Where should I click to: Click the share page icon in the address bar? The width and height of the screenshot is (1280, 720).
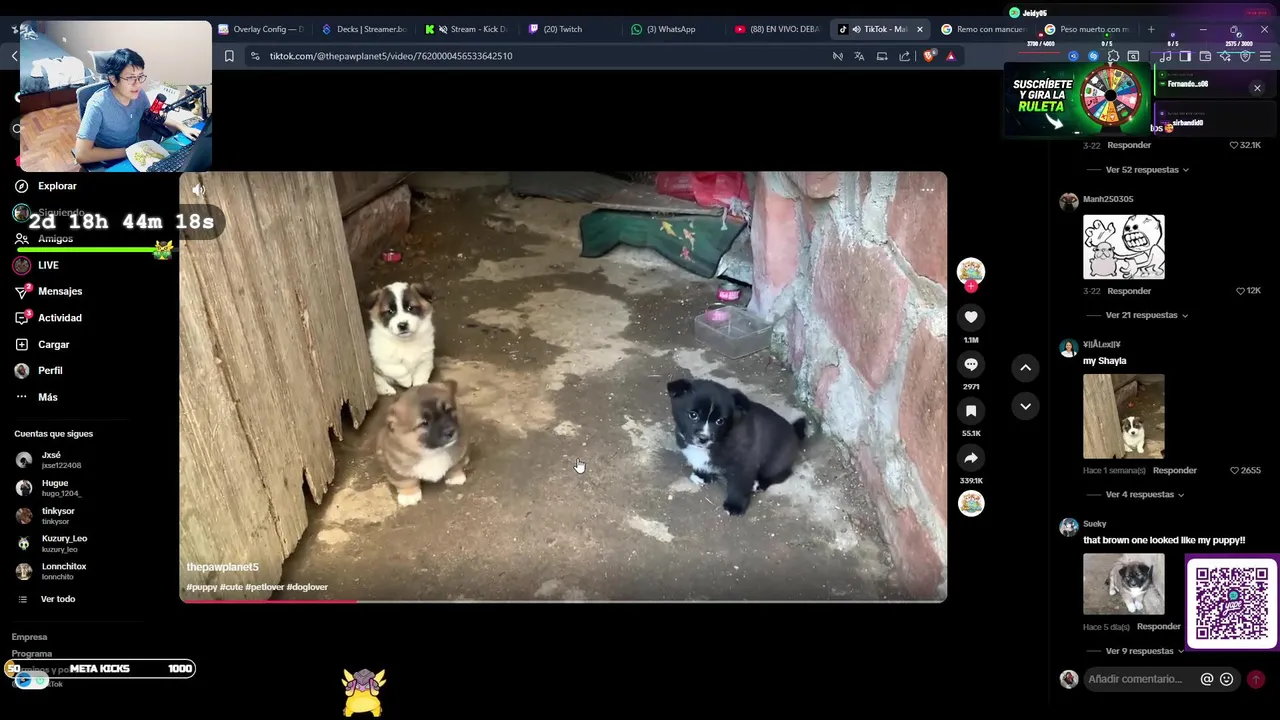point(904,56)
